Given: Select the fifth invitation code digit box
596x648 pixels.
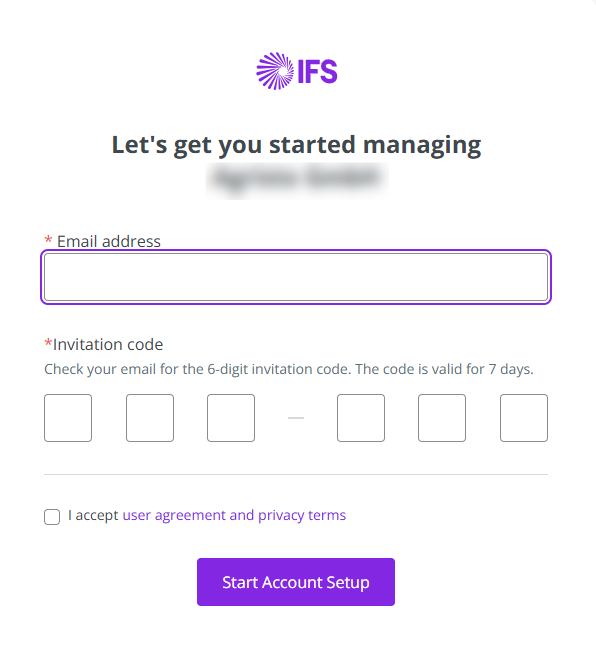Looking at the screenshot, I should coord(441,418).
